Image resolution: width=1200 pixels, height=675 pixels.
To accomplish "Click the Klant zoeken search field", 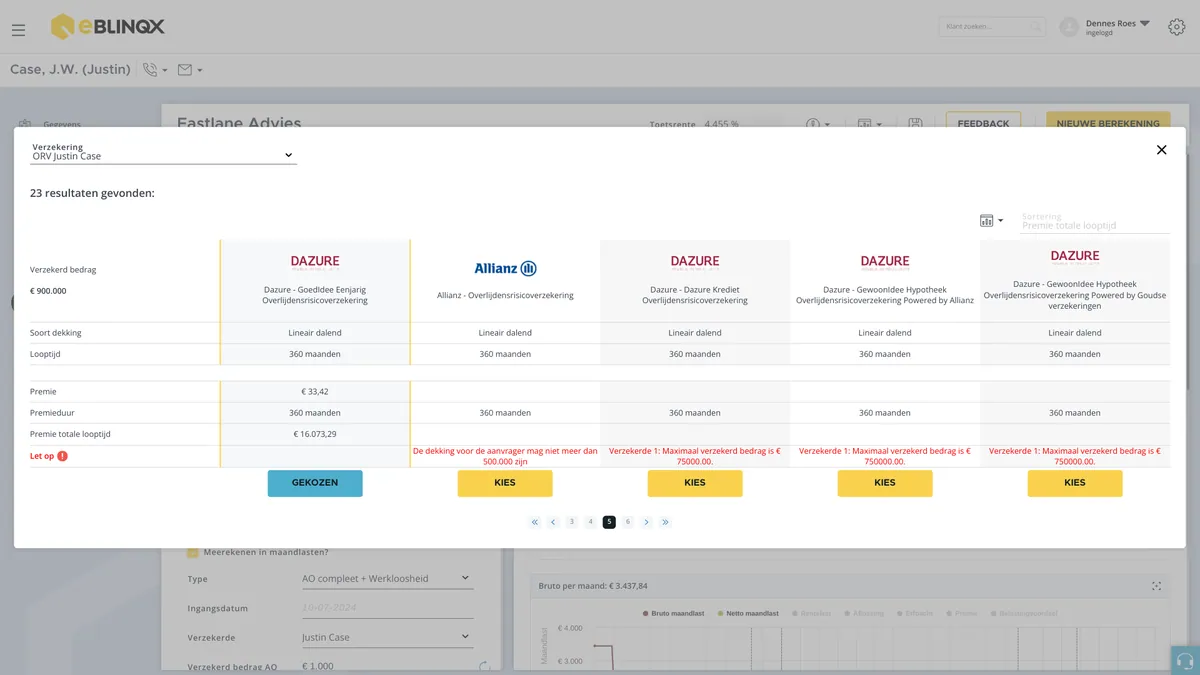I will [993, 27].
